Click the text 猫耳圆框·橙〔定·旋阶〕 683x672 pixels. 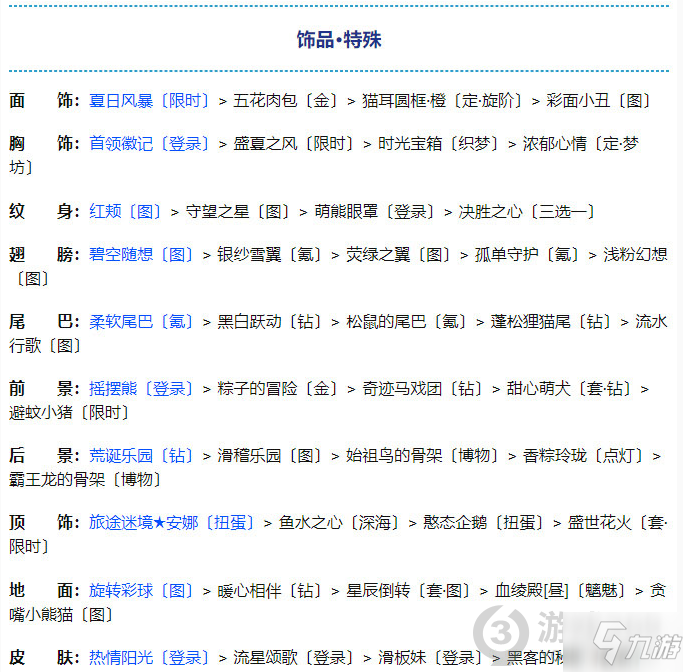pyautogui.click(x=443, y=101)
